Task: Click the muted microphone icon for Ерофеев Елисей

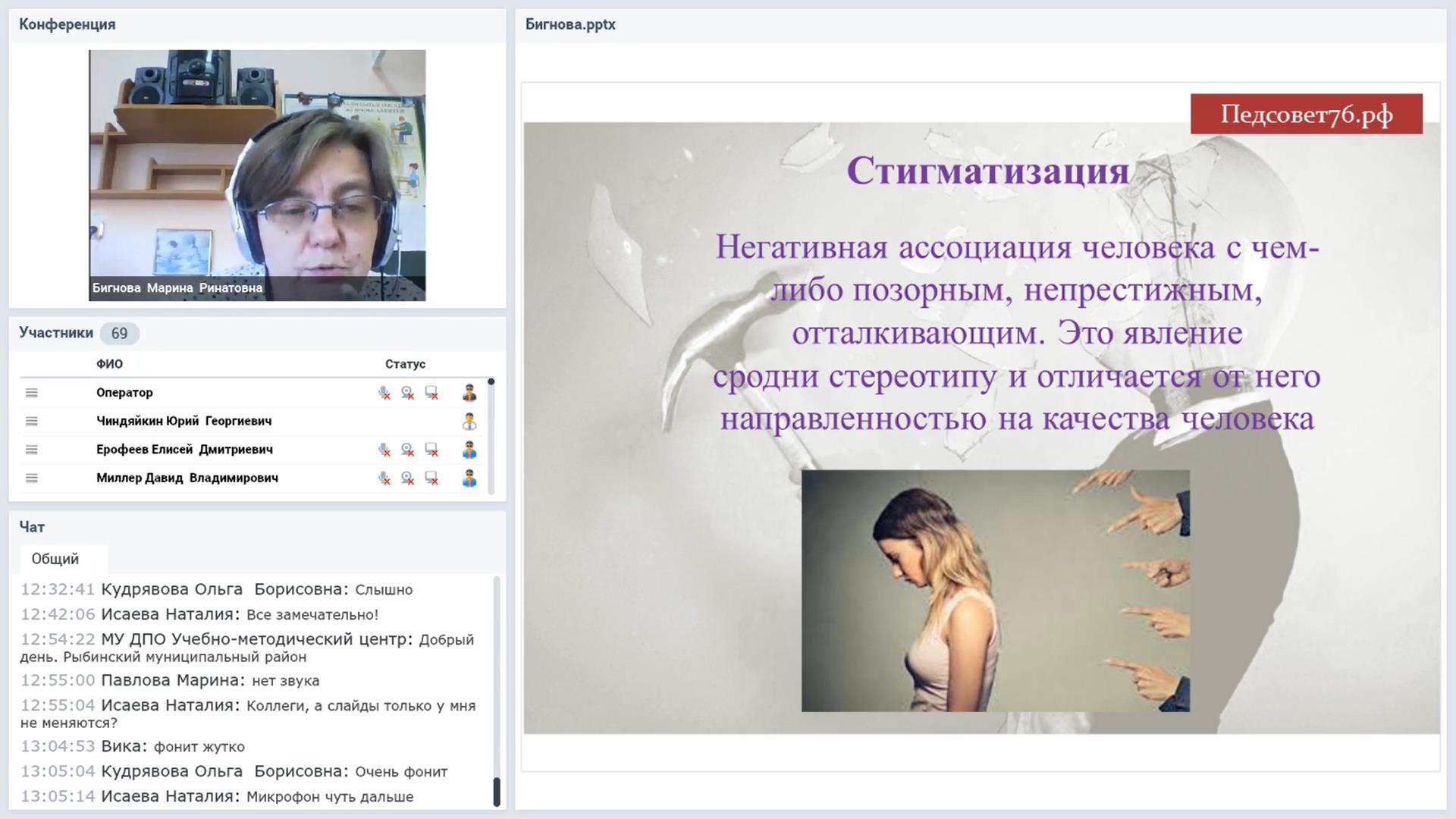Action: [384, 450]
